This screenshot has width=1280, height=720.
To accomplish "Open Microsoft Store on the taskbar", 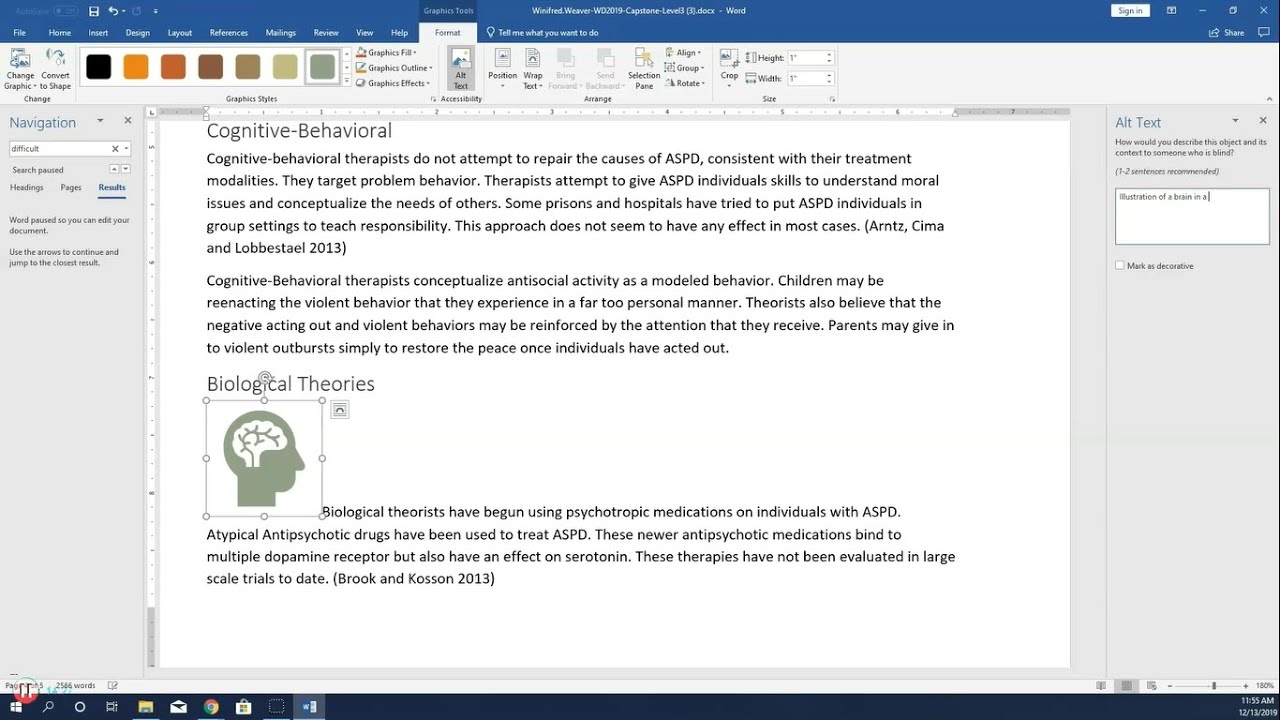I will (243, 707).
